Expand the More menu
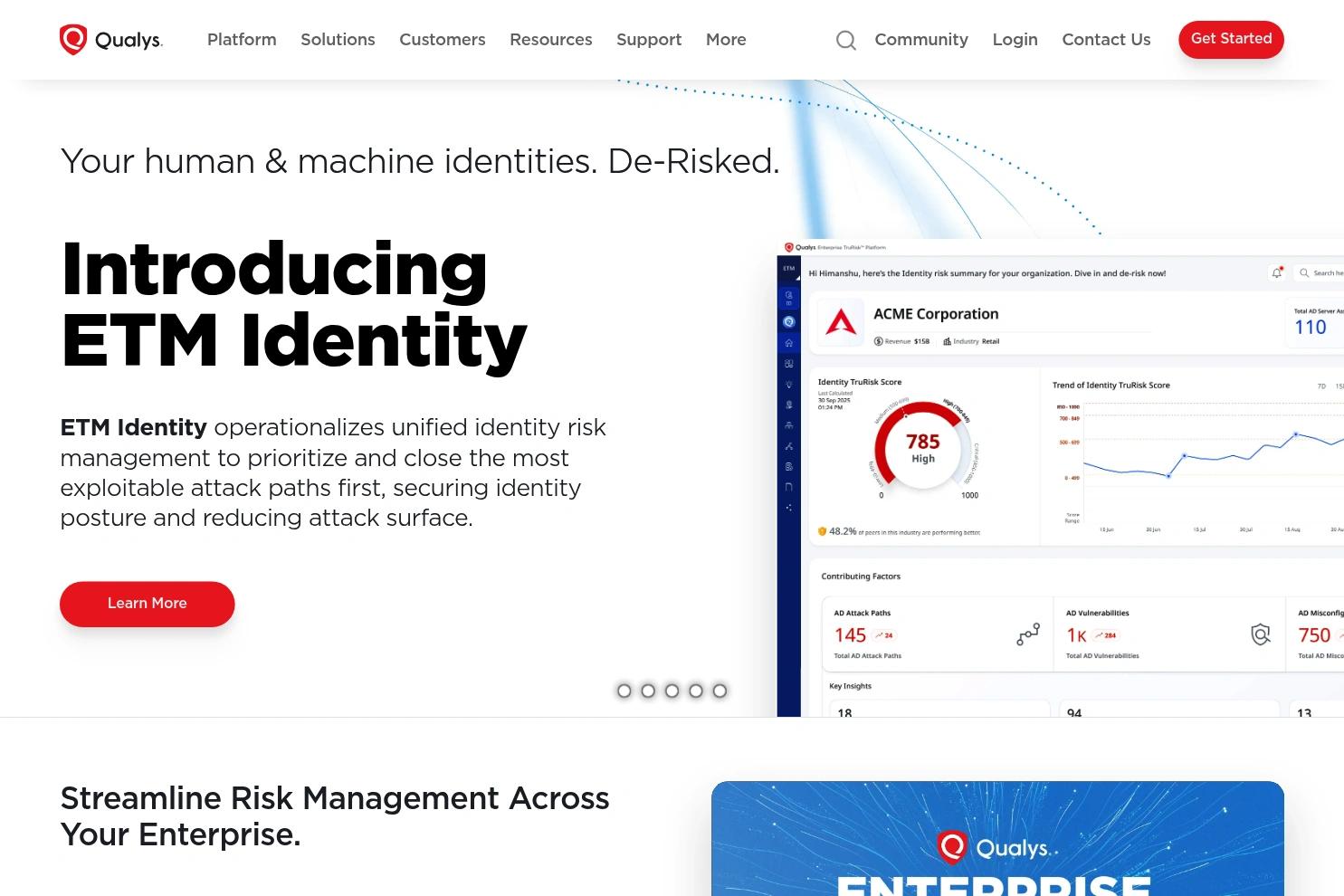The height and width of the screenshot is (896, 1344). coord(726,40)
